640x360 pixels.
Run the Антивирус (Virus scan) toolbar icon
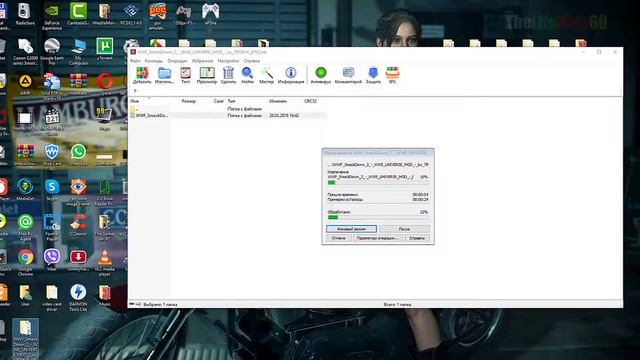321,76
